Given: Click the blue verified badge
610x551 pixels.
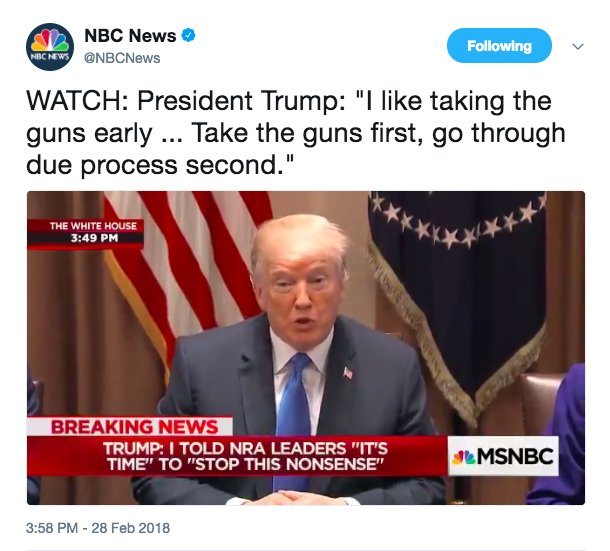Looking at the screenshot, I should (189, 36).
